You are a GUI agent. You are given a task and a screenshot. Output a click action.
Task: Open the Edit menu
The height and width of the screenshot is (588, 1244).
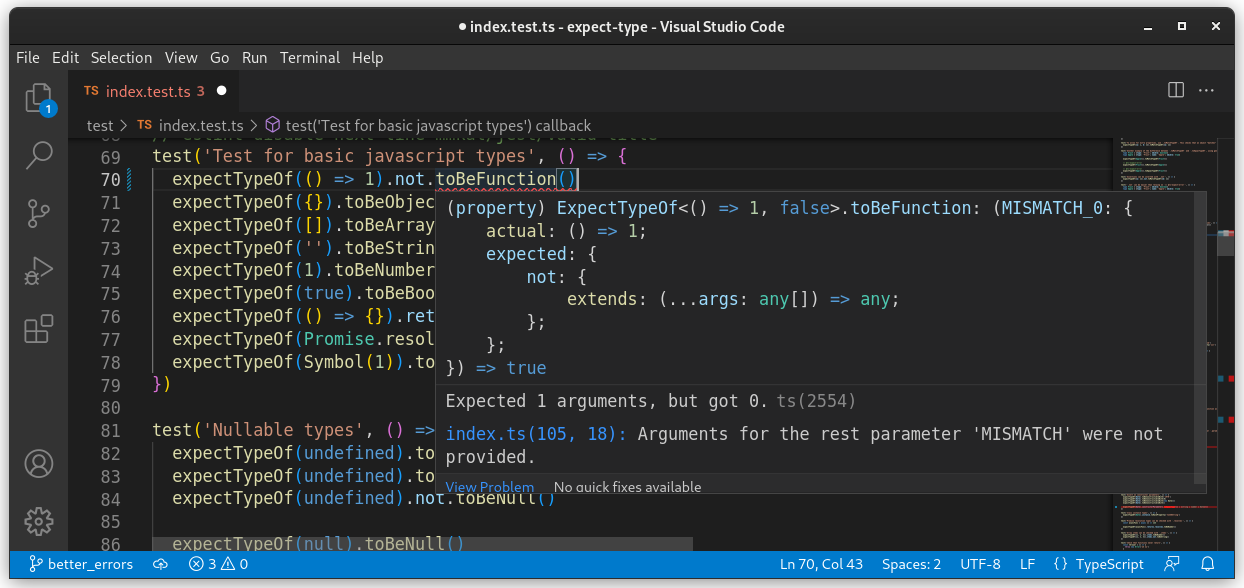[x=65, y=58]
